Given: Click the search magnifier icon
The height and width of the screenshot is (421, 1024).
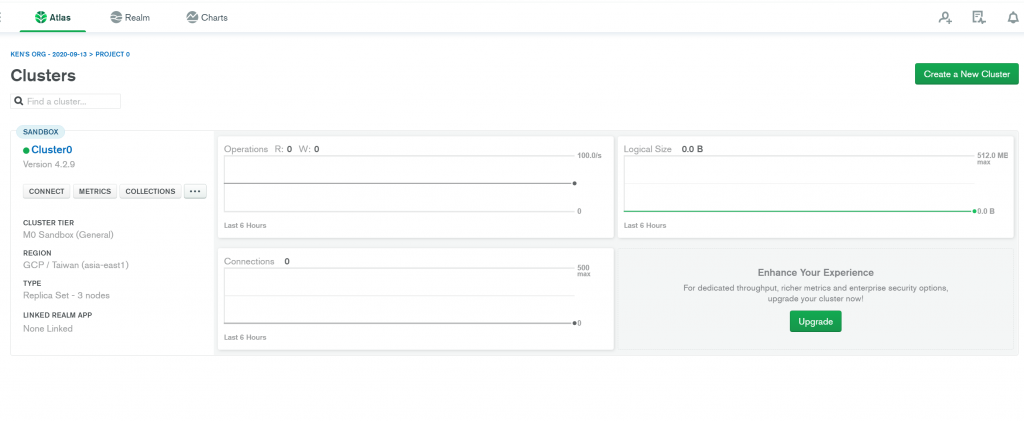Looking at the screenshot, I should coord(19,101).
